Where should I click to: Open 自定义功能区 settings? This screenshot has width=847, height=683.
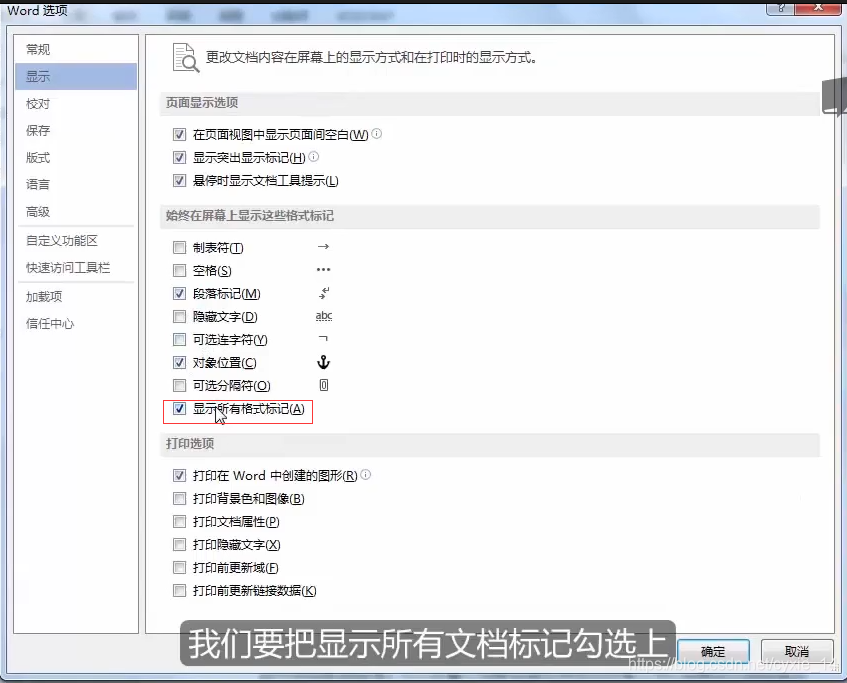click(x=76, y=240)
